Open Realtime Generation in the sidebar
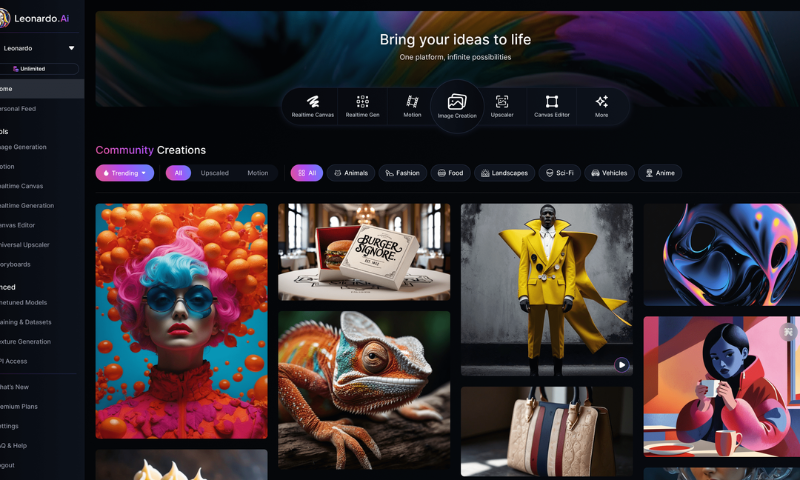 [27, 205]
